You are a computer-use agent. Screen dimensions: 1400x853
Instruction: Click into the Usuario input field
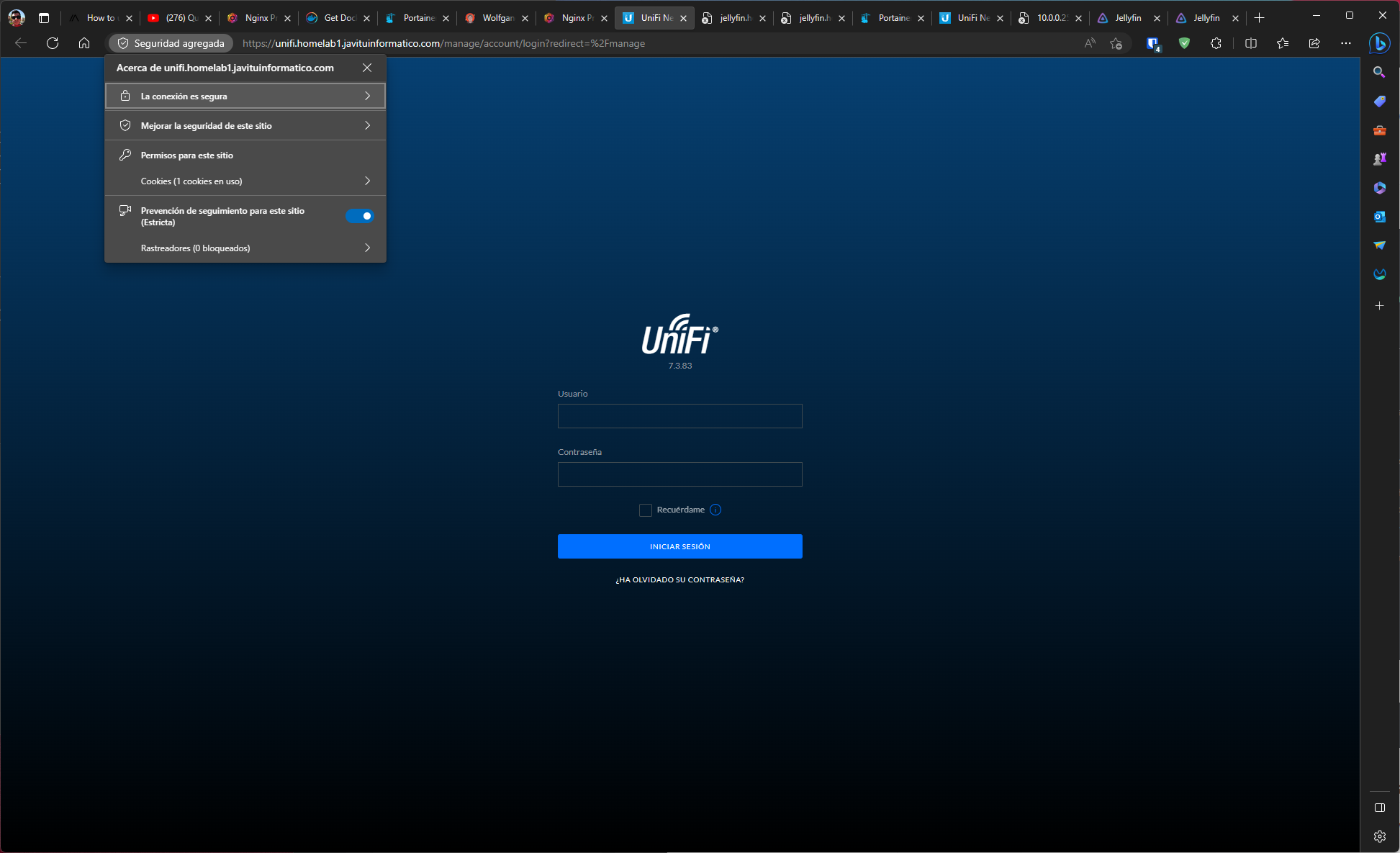[679, 416]
